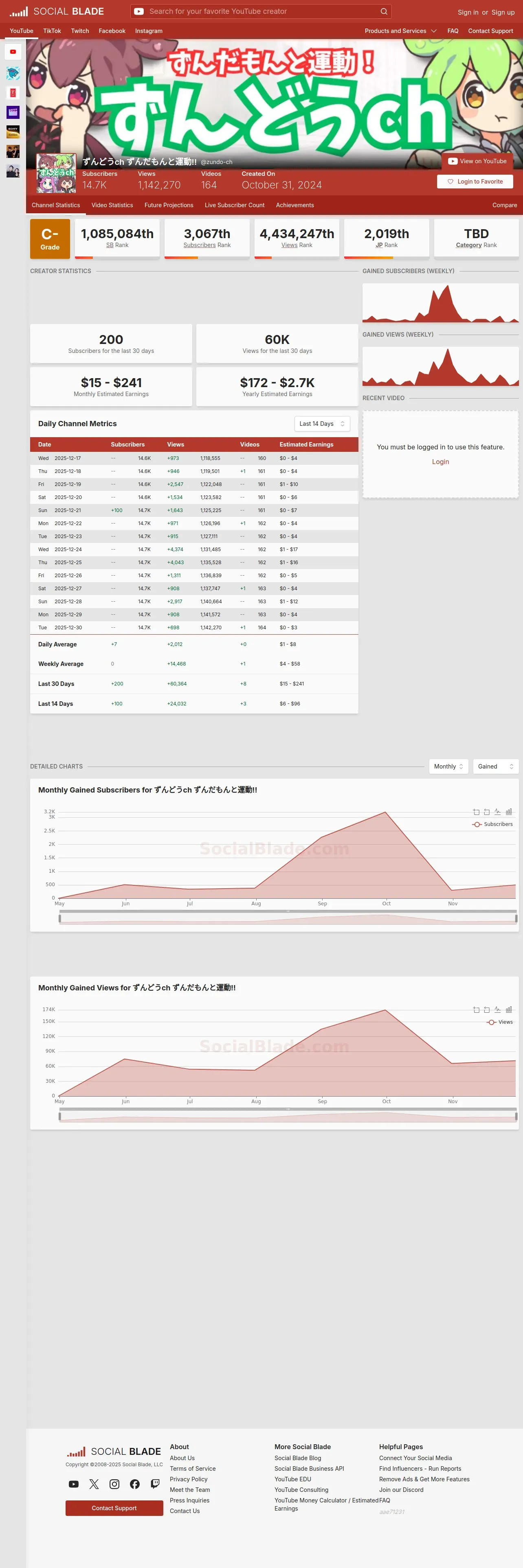
Task: Open the Achievements tab
Action: (294, 205)
